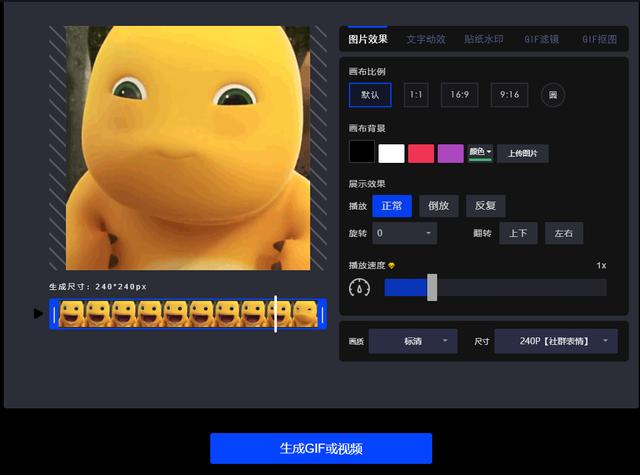Play the GIF timeline preview
The height and width of the screenshot is (475, 640).
(x=38, y=313)
